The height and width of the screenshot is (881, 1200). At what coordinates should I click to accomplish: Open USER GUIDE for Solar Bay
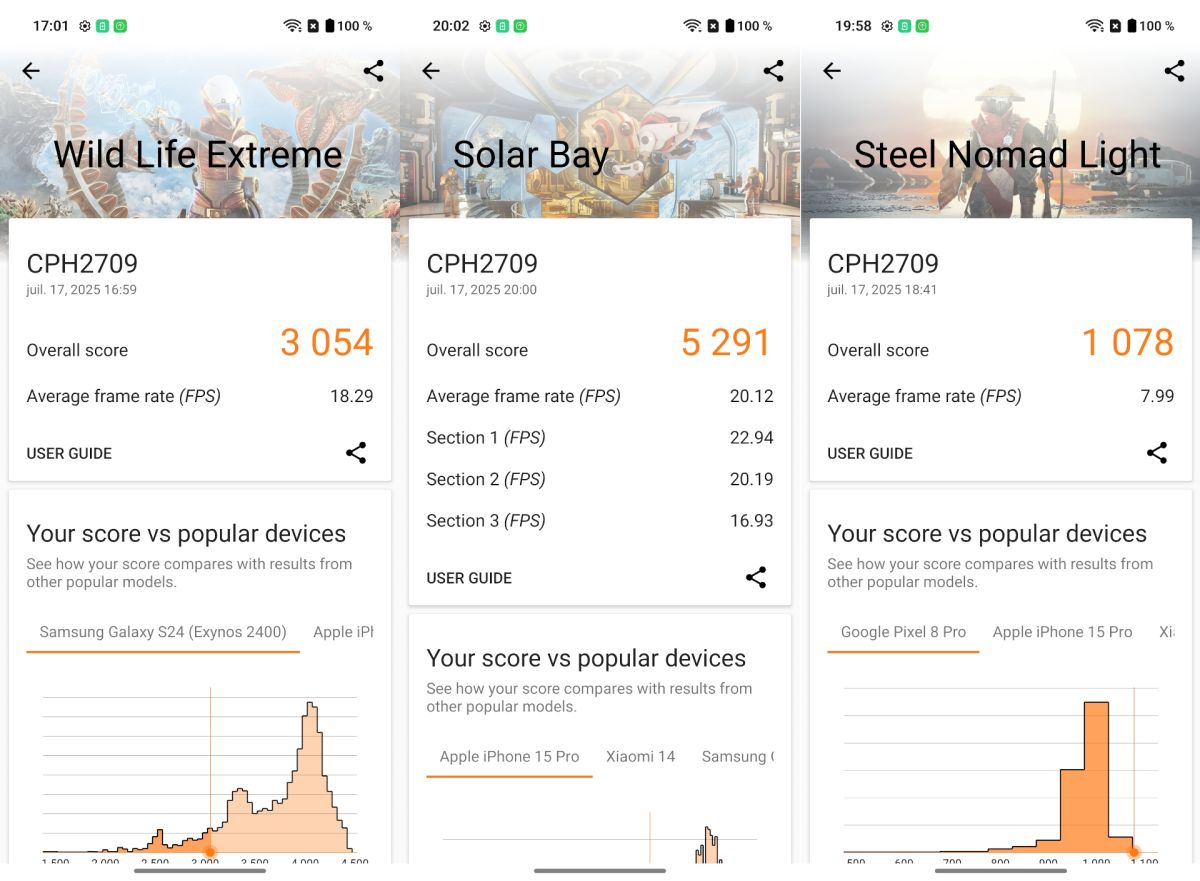[469, 578]
